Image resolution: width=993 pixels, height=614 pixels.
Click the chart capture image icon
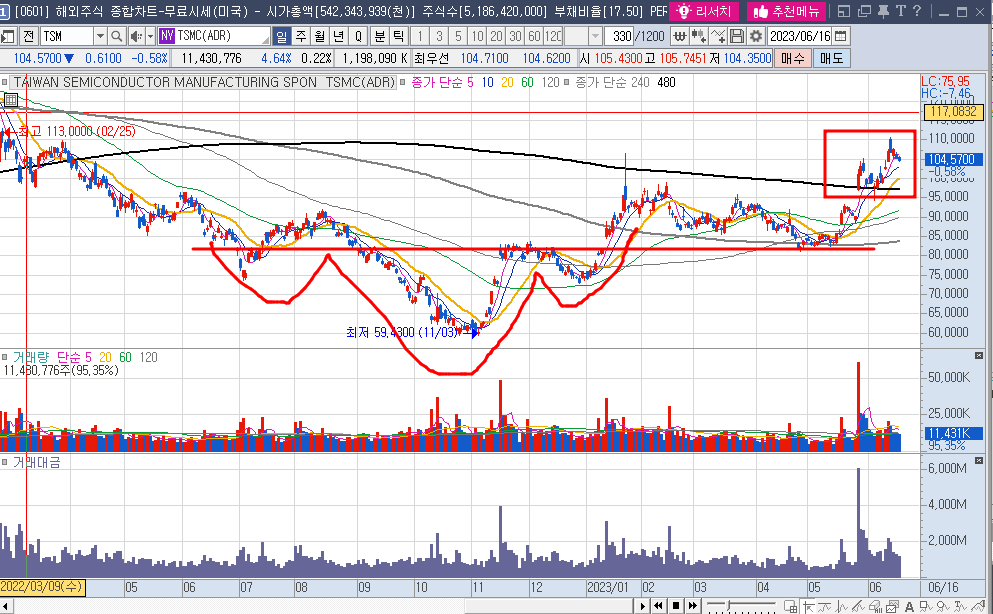tap(892, 606)
